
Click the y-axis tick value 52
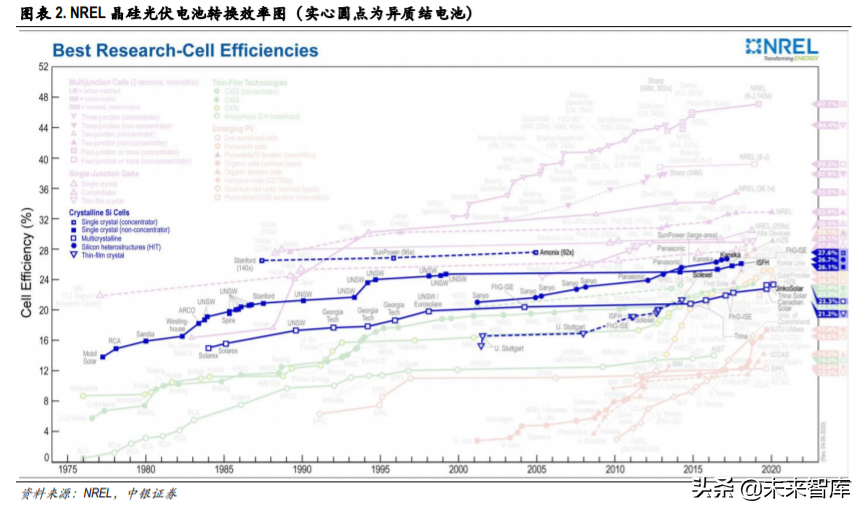(43, 67)
